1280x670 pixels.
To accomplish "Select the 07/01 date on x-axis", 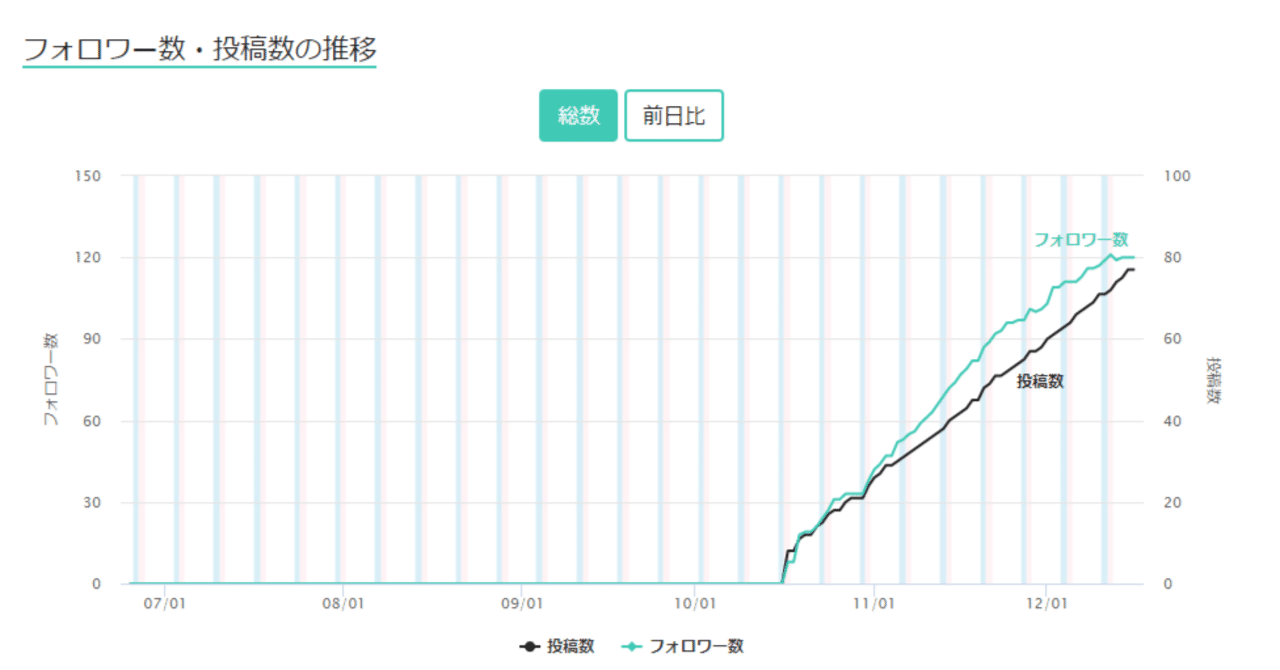I will [x=166, y=604].
